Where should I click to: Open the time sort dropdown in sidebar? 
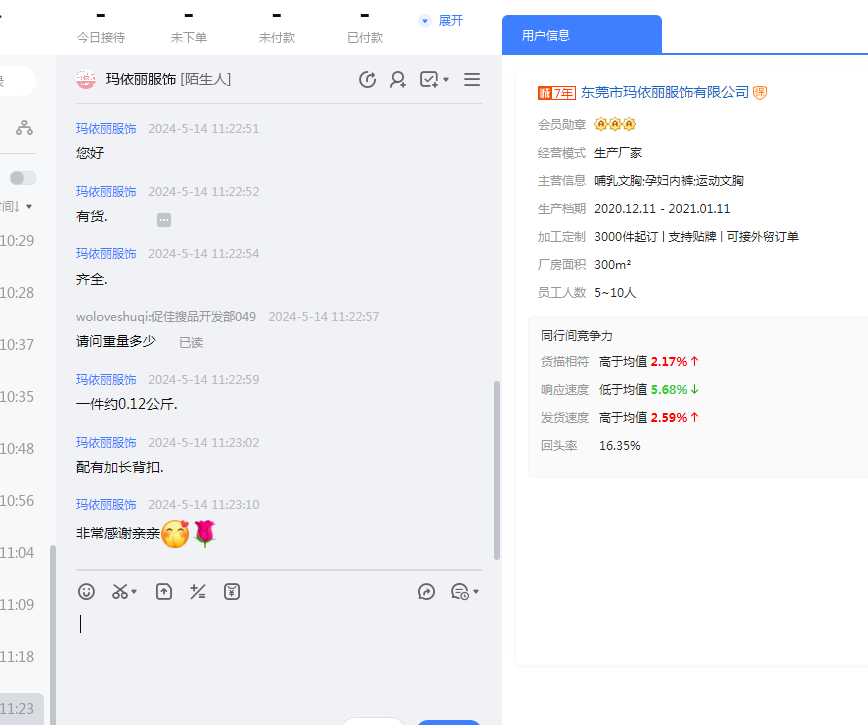[18, 207]
